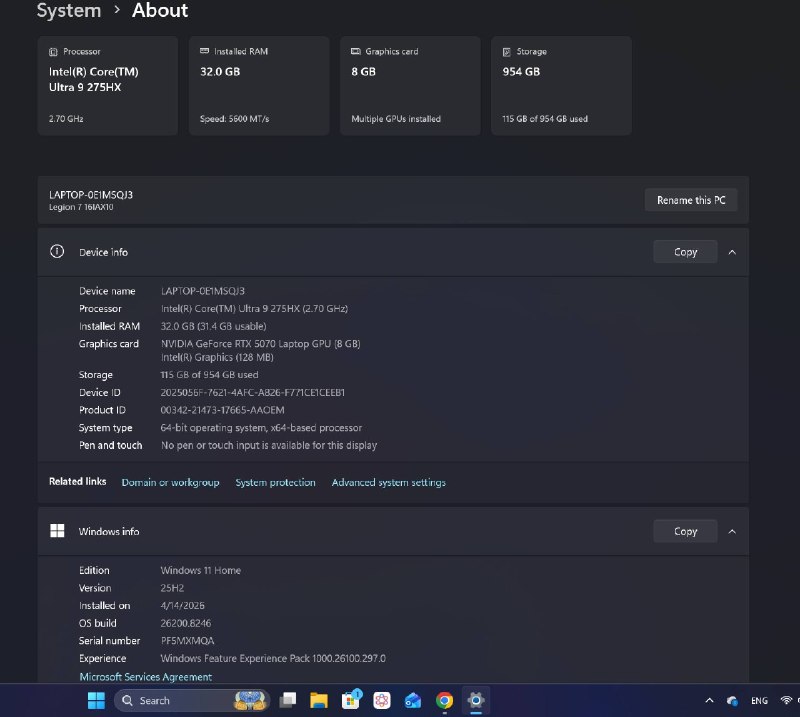
Task: Show hidden system tray icons
Action: click(x=709, y=700)
